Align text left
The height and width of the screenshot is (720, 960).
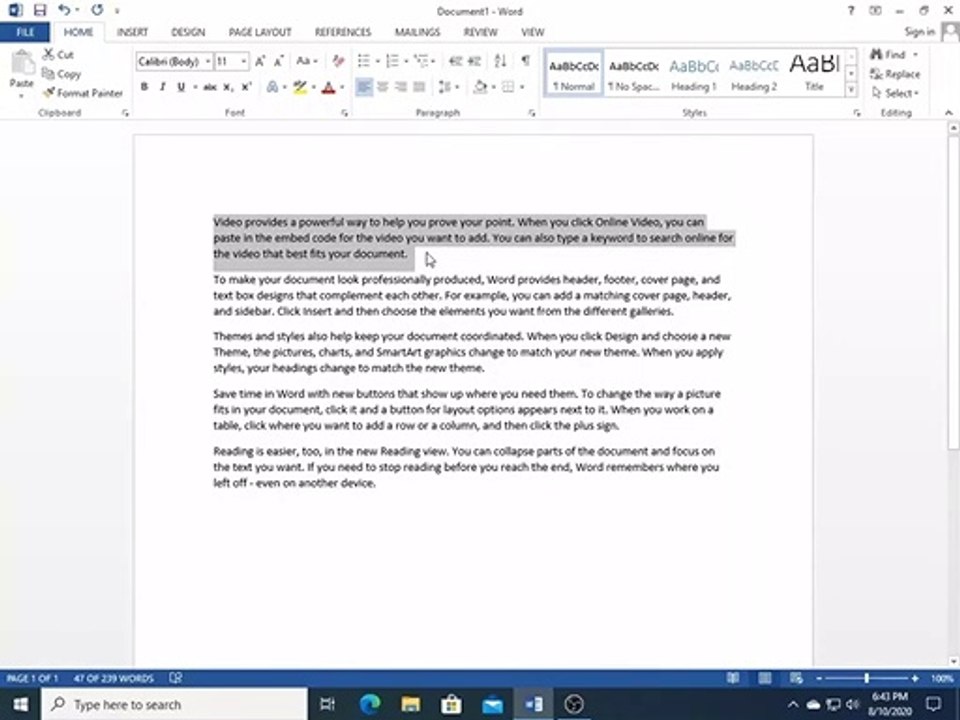click(364, 87)
